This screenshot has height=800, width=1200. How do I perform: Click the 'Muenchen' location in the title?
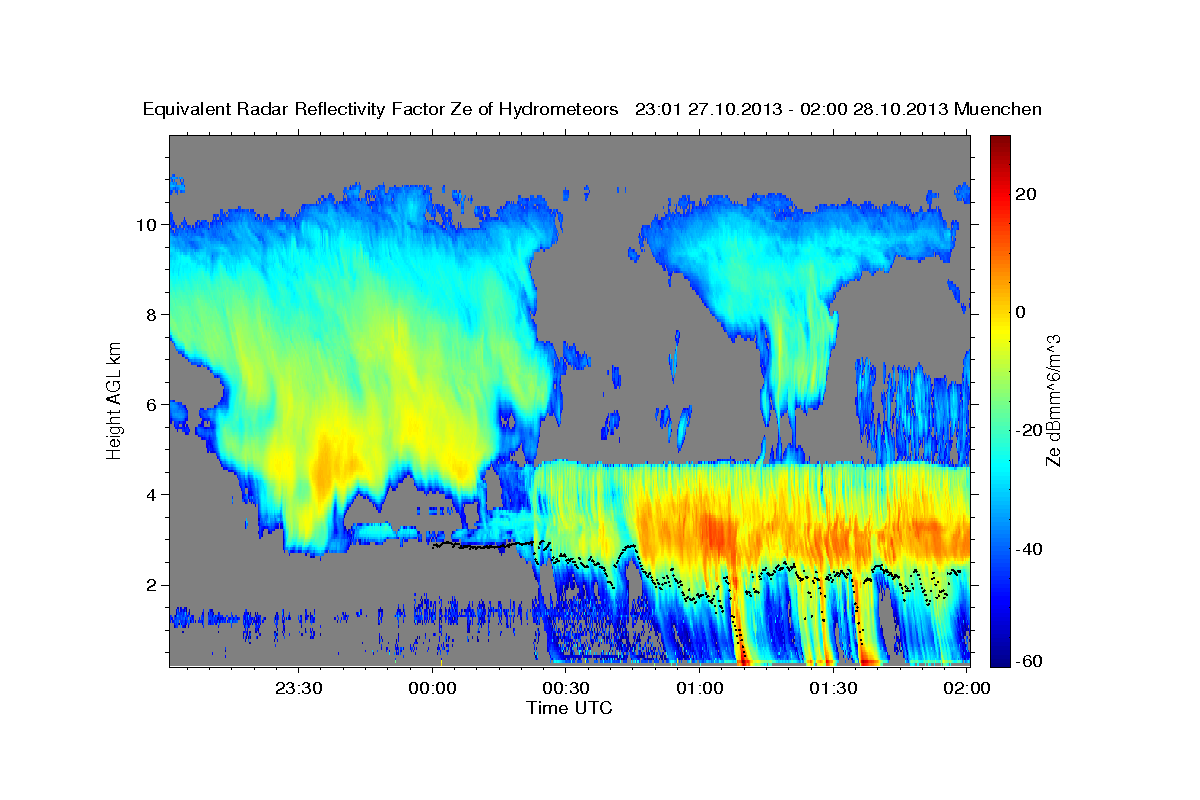point(998,109)
